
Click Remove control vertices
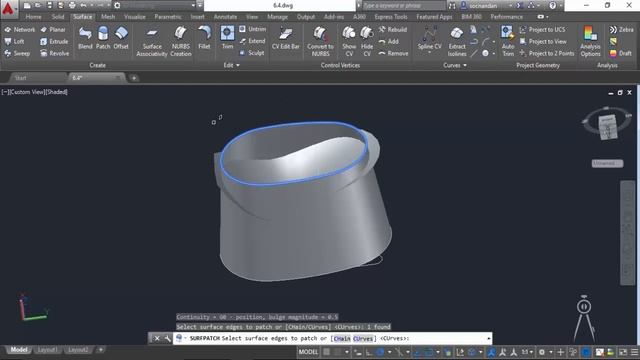pos(393,53)
